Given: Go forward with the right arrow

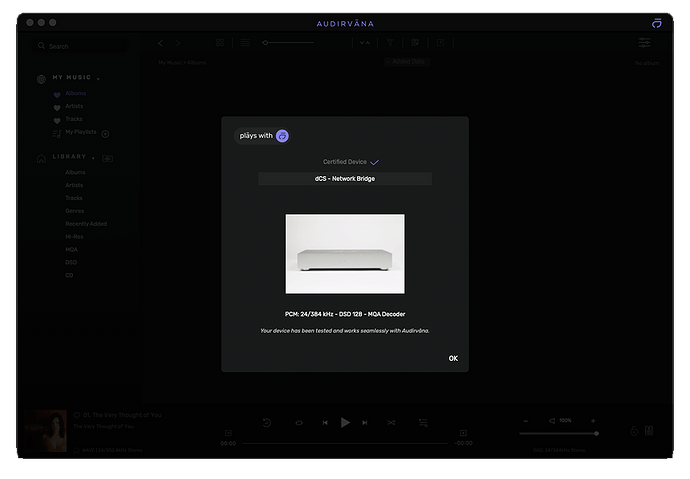Looking at the screenshot, I should click(x=178, y=43).
